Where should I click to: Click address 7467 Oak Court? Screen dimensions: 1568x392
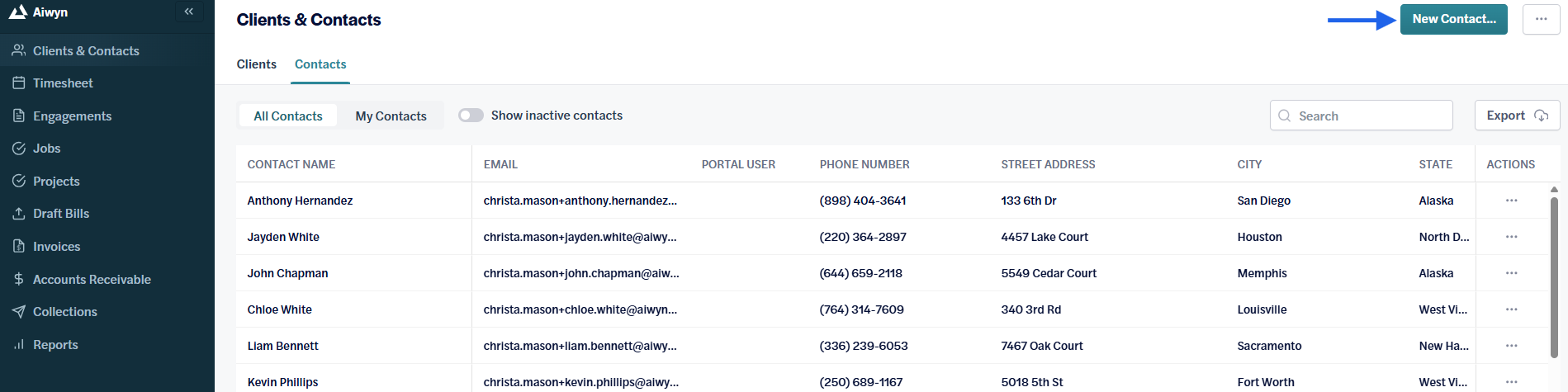1042,346
